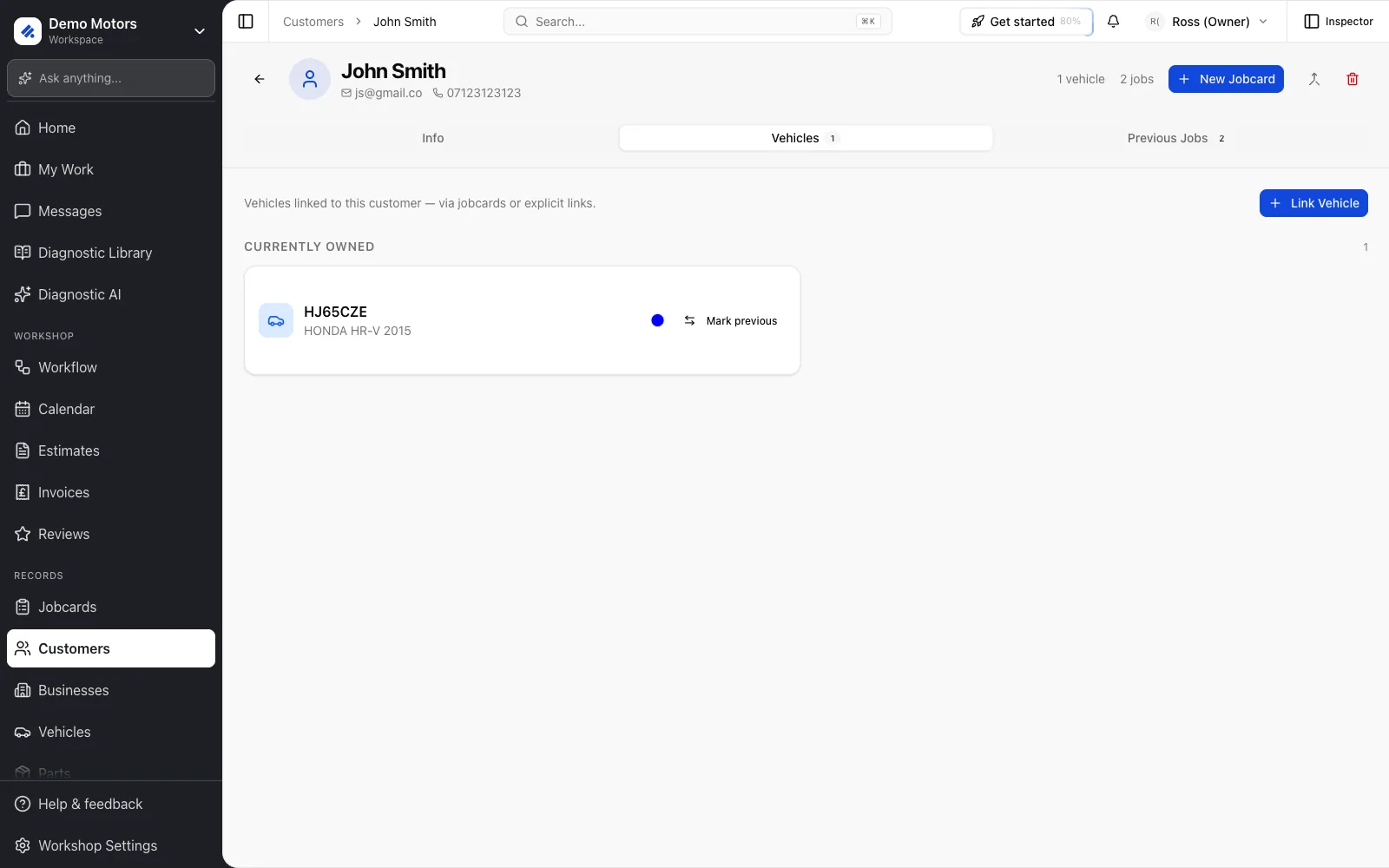This screenshot has width=1389, height=868.
Task: Switch to the Info tab
Action: click(x=432, y=138)
